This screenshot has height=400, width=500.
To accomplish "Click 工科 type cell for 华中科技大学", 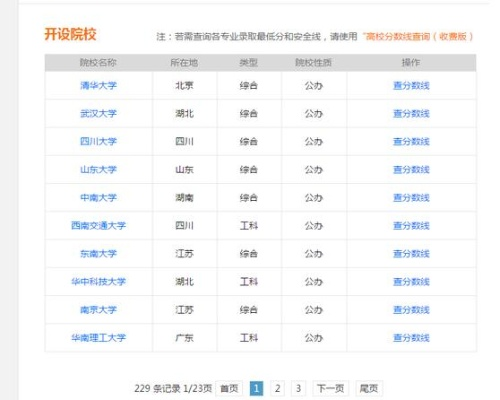I will point(249,282).
